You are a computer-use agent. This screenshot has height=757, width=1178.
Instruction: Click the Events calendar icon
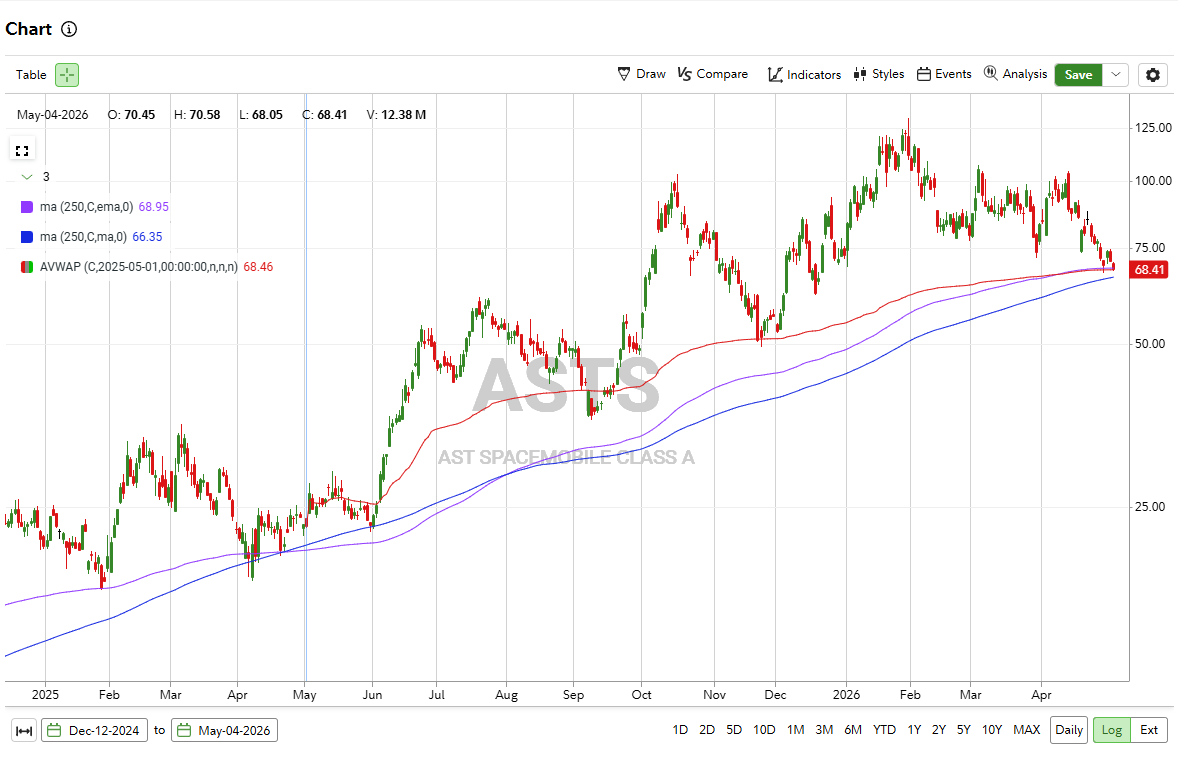924,74
